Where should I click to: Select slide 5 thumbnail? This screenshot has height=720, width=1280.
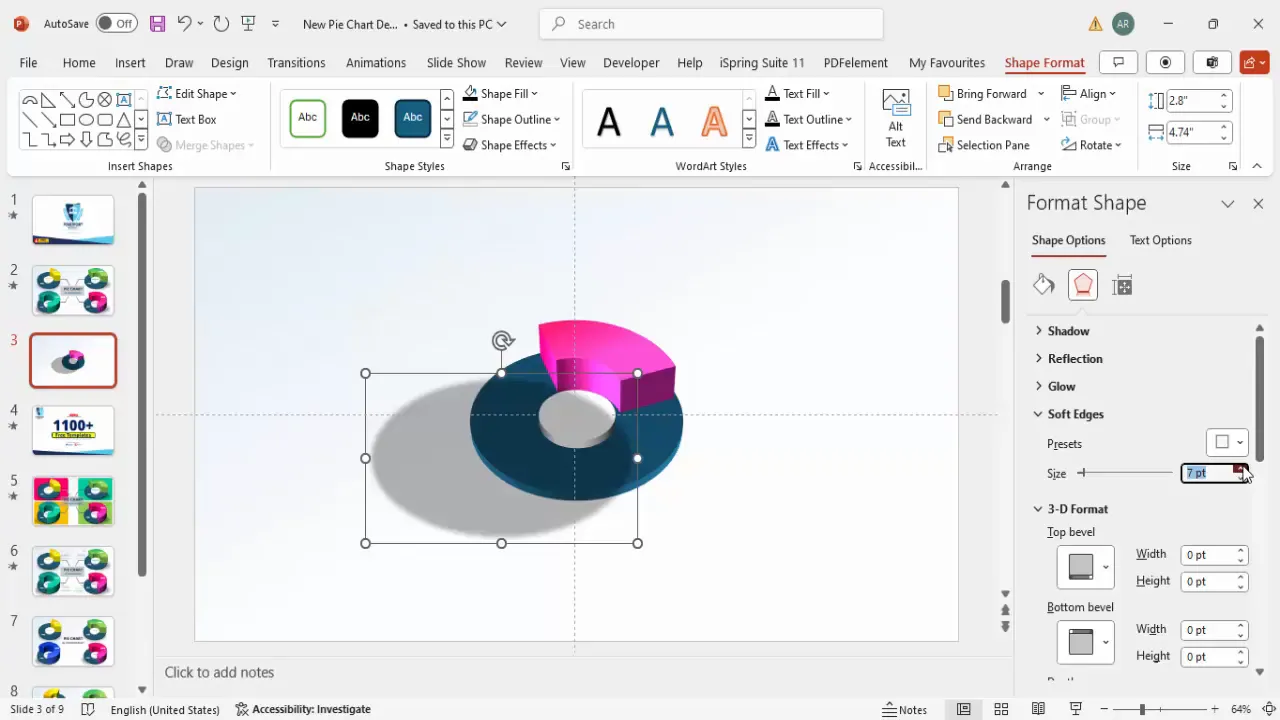pyautogui.click(x=73, y=500)
